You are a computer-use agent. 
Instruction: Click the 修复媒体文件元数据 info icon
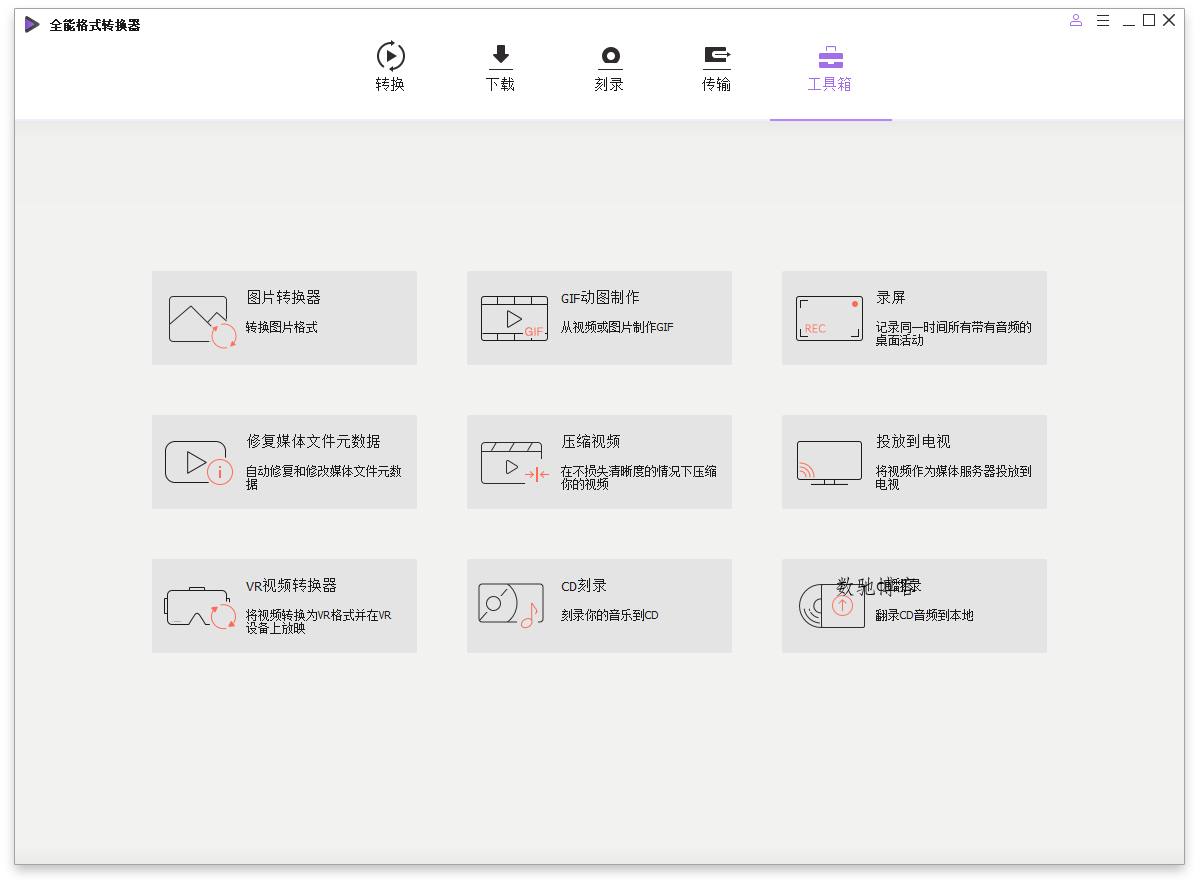click(x=199, y=463)
